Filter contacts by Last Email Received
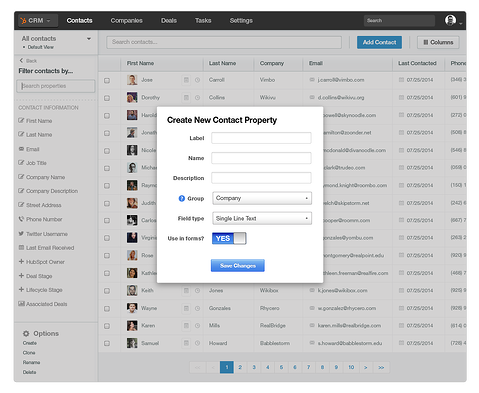 tap(46, 248)
